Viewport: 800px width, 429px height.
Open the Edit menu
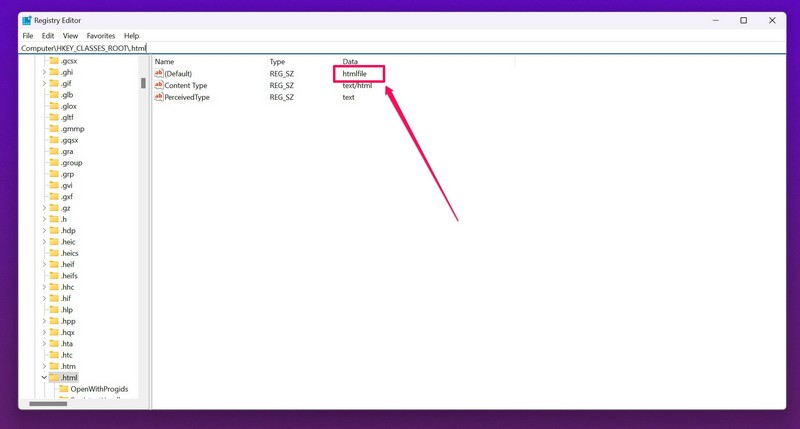(x=48, y=36)
